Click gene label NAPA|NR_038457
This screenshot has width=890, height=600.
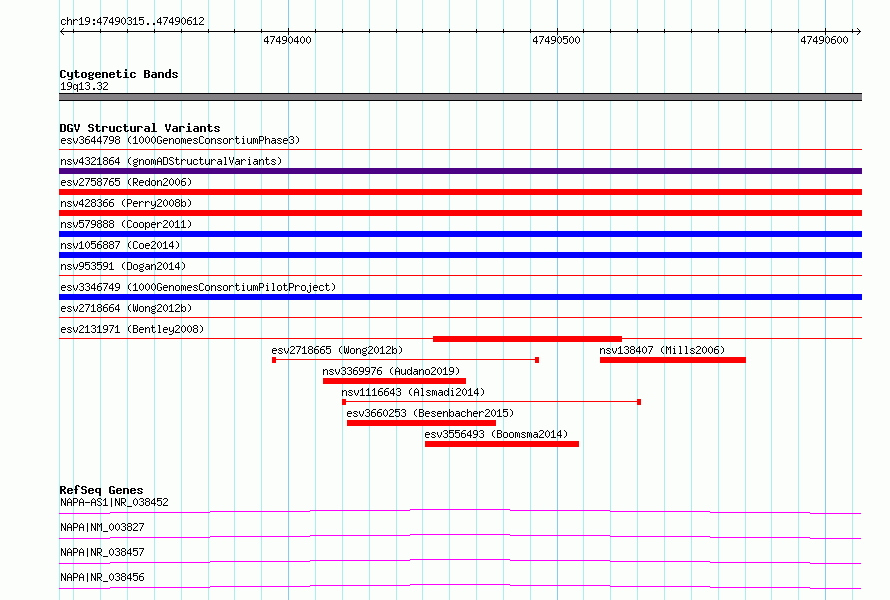(x=102, y=552)
